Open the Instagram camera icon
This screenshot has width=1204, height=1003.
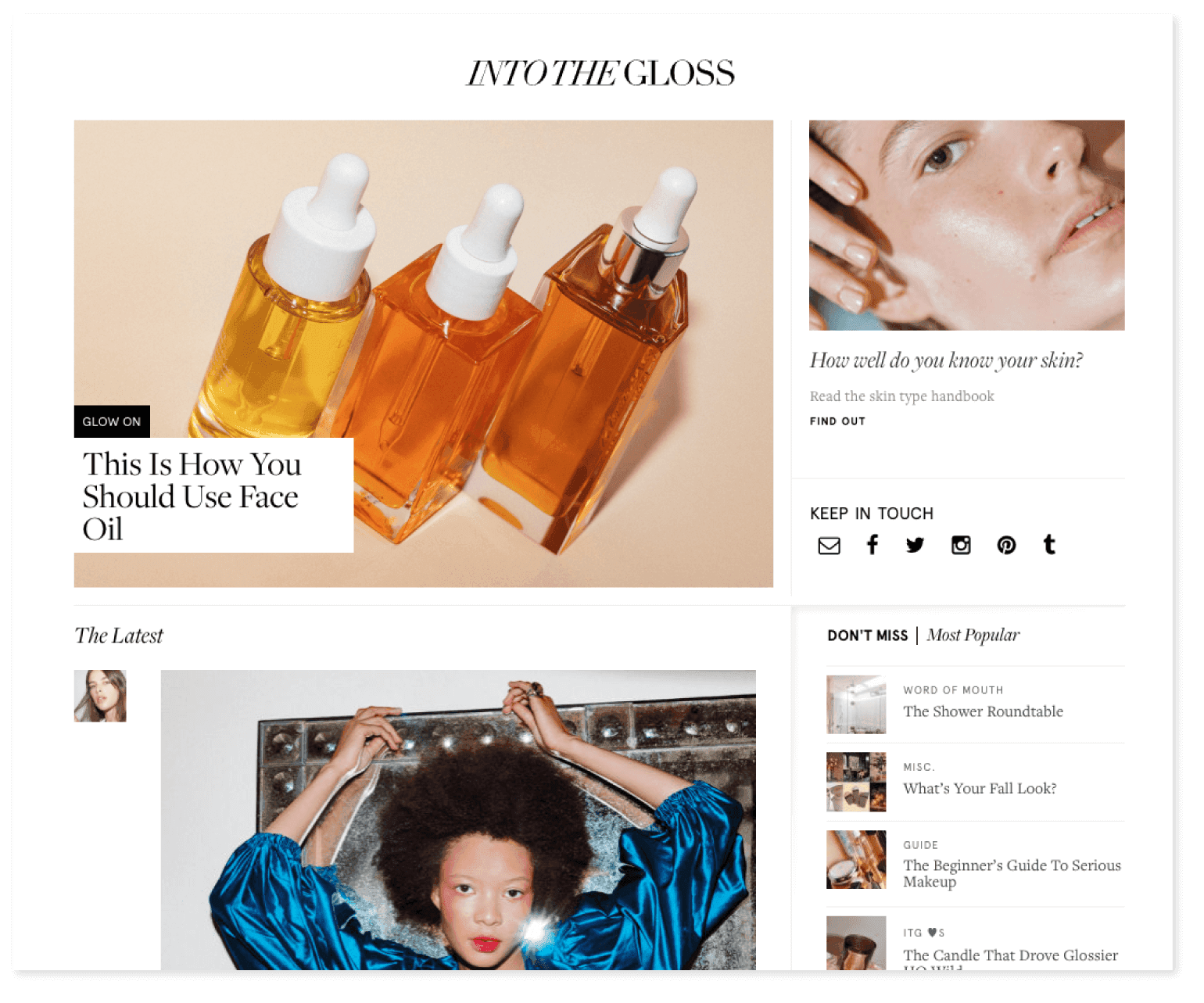click(961, 545)
